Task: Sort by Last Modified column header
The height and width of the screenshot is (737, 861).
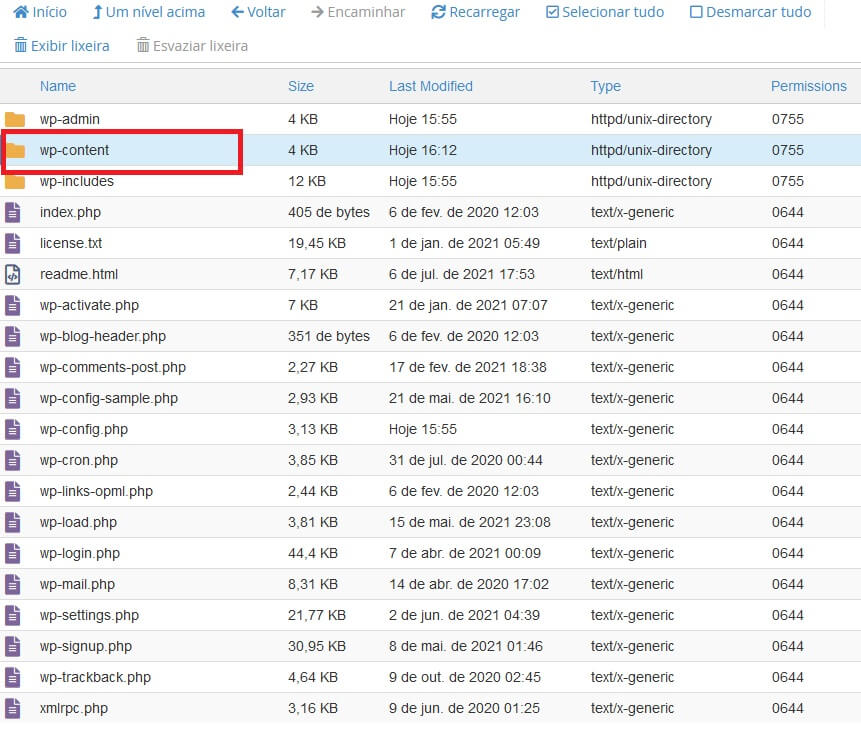Action: 430,86
